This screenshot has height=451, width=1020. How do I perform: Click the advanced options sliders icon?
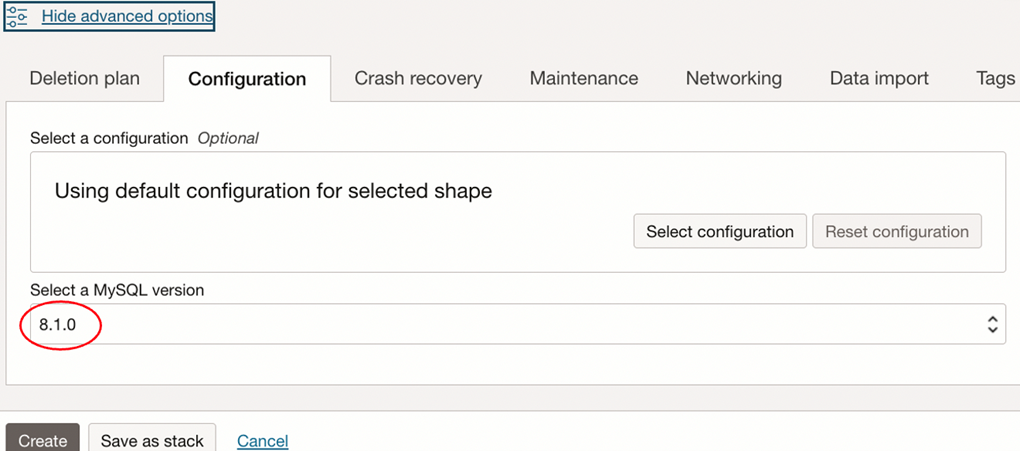17,17
